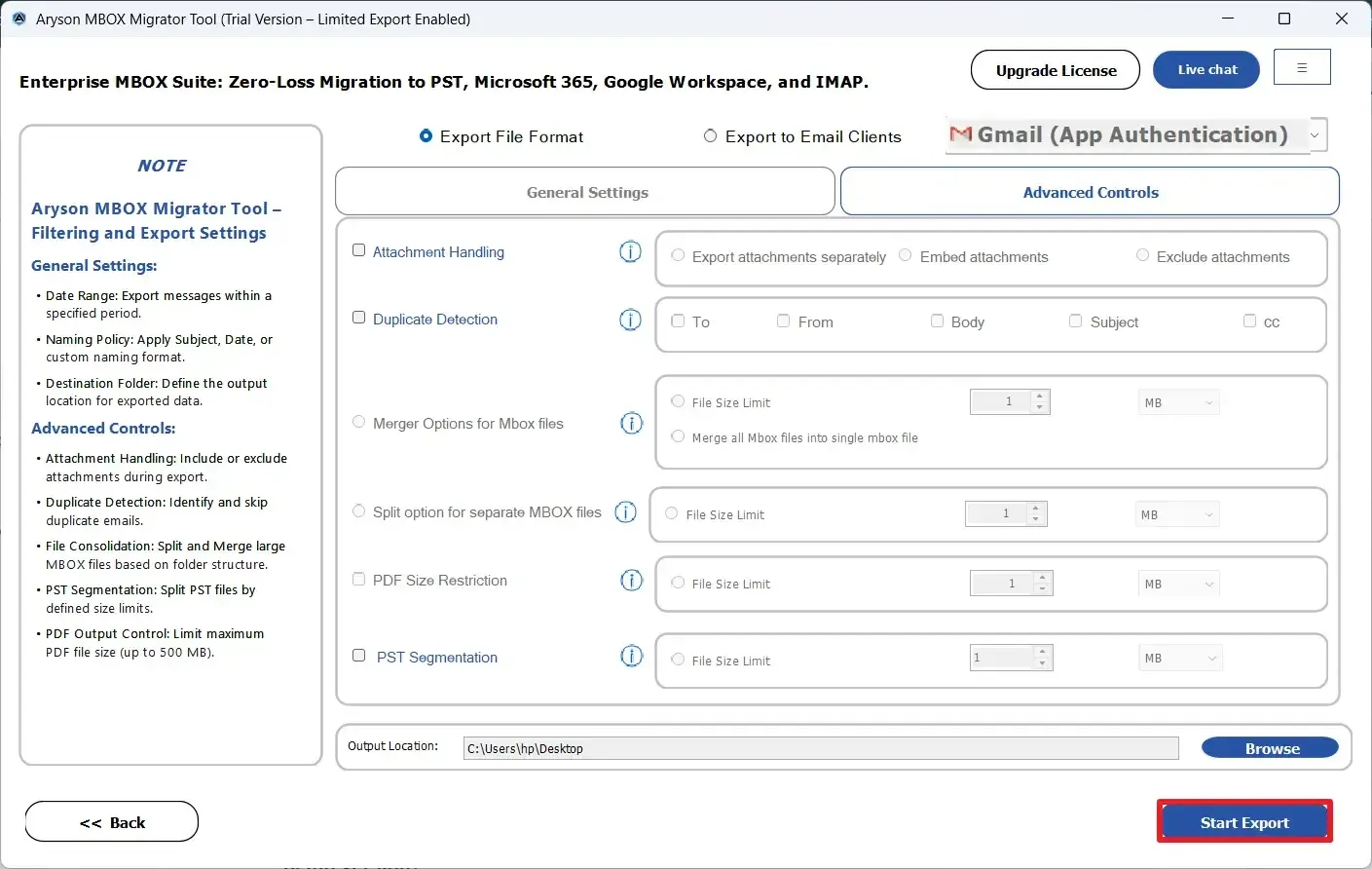Check the Subject duplicate criteria box
1372x869 pixels.
point(1075,321)
